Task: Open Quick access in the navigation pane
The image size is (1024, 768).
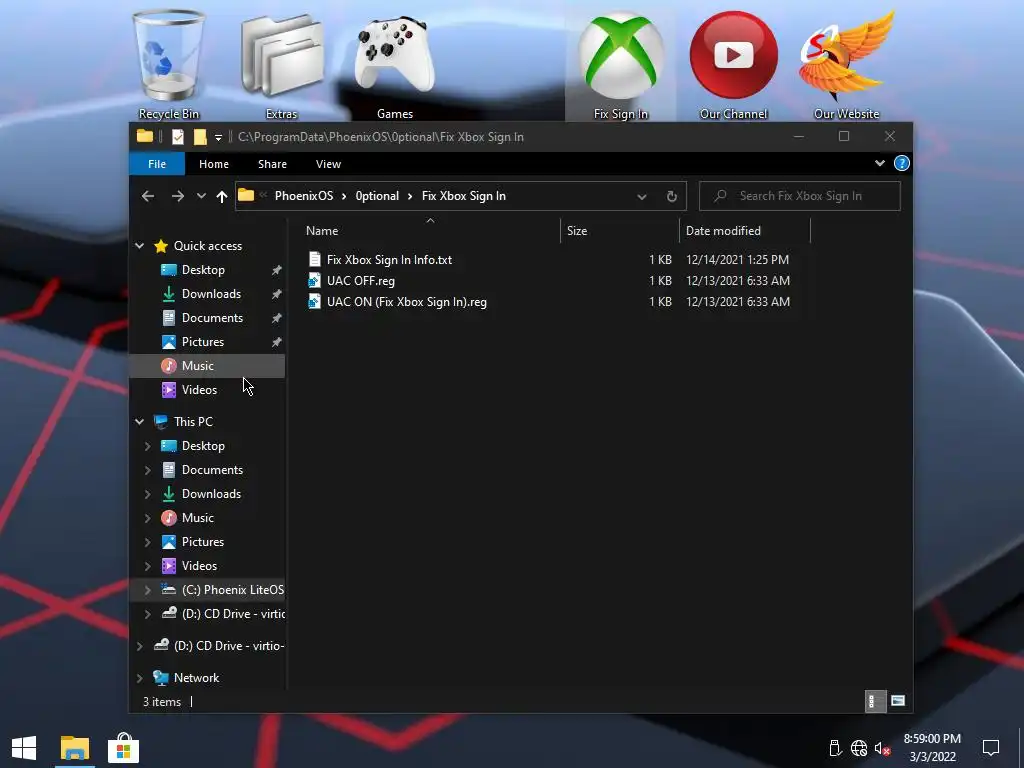Action: (208, 246)
